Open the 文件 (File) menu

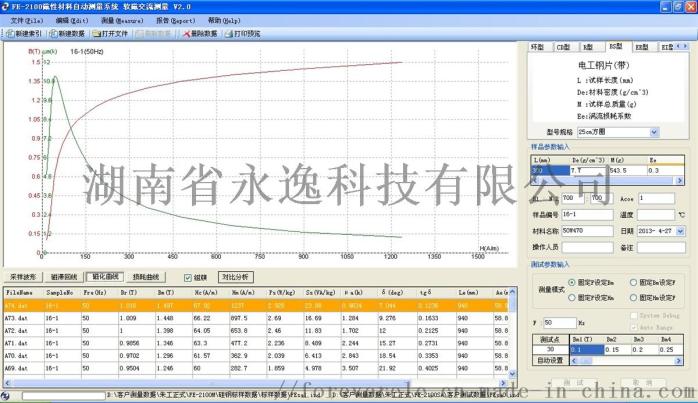[26, 20]
